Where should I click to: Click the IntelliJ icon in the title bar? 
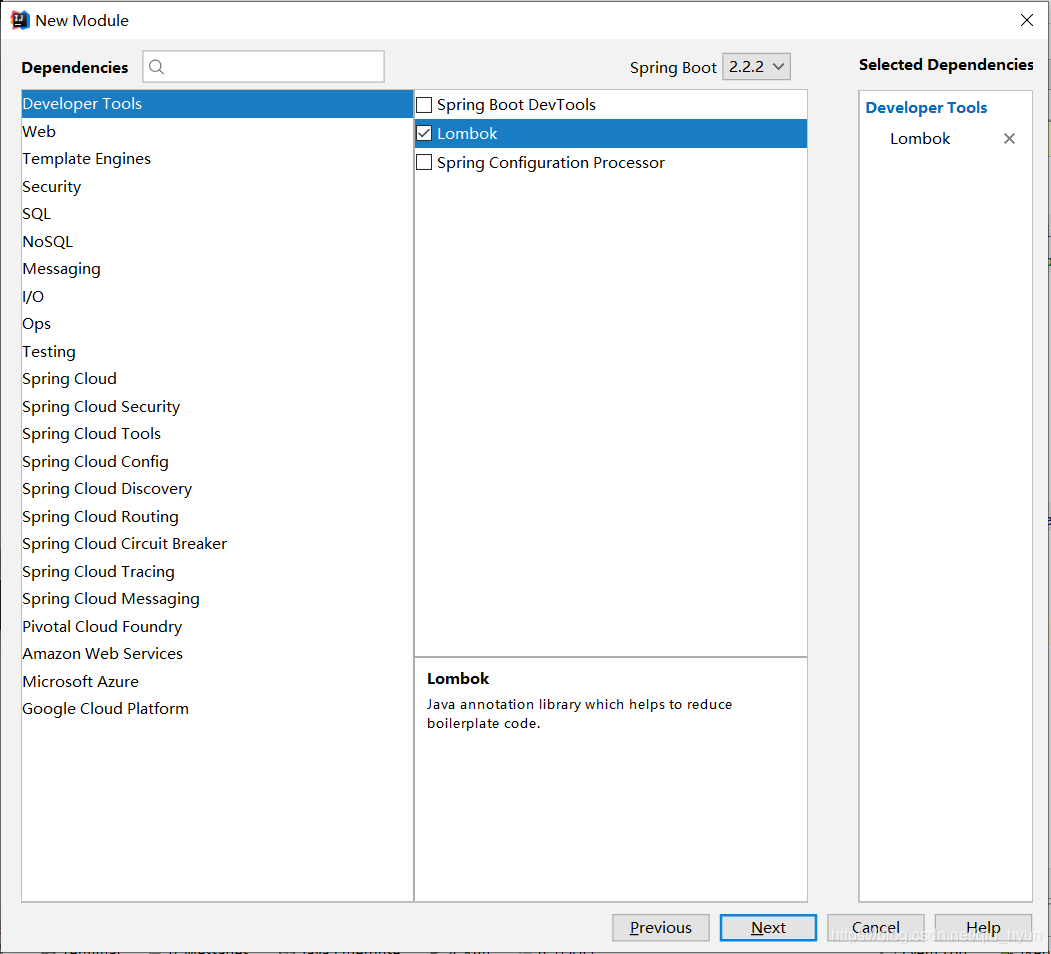20,20
